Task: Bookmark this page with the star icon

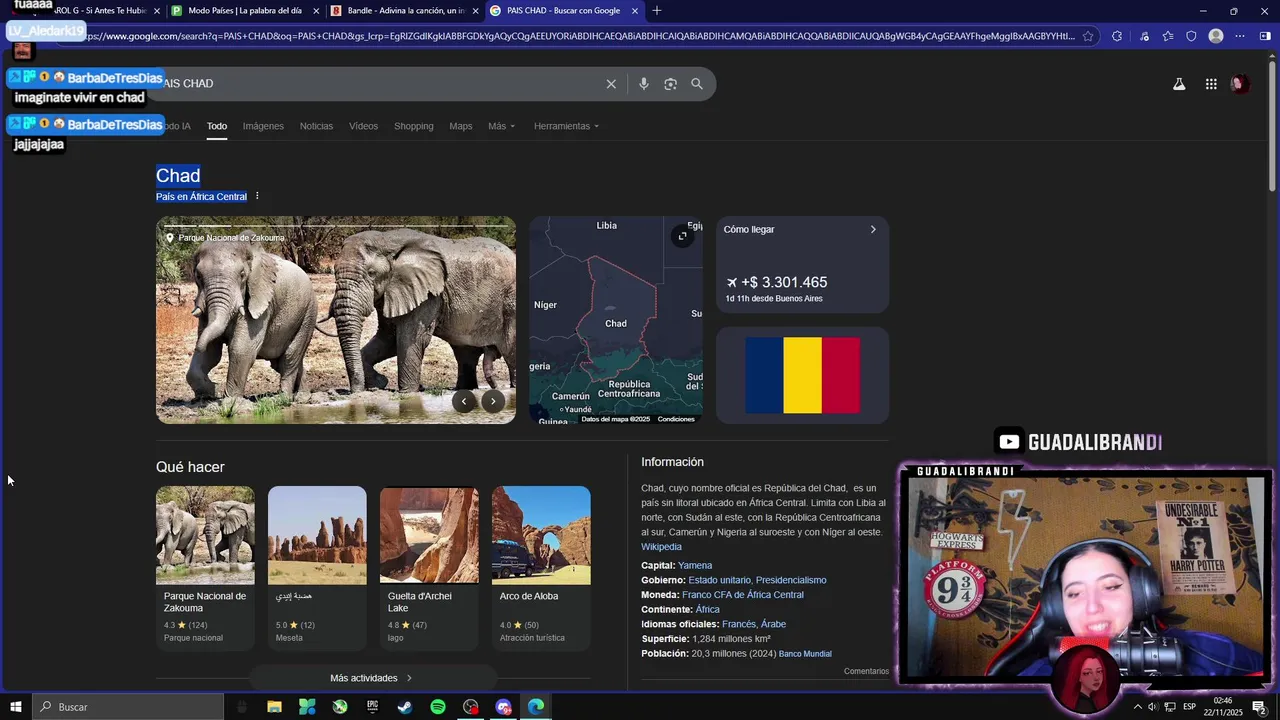Action: pyautogui.click(x=1088, y=36)
